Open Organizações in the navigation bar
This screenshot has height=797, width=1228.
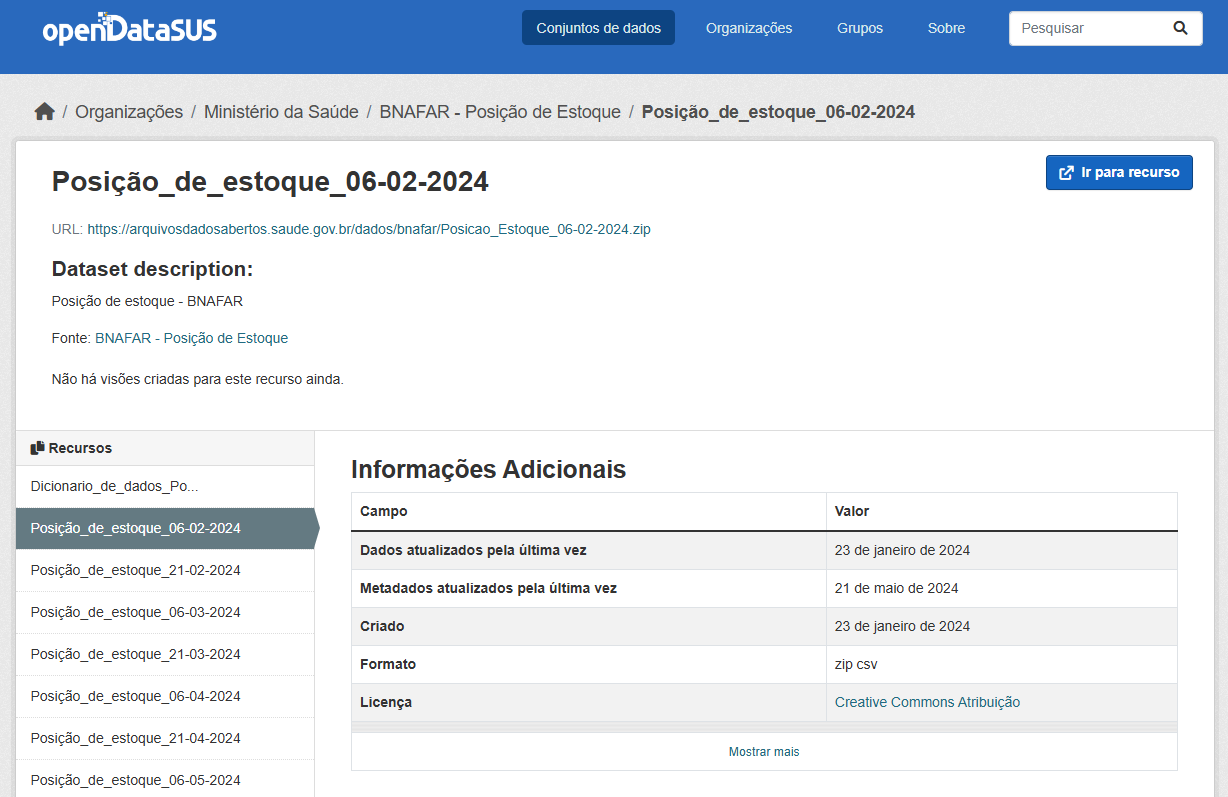click(x=749, y=28)
